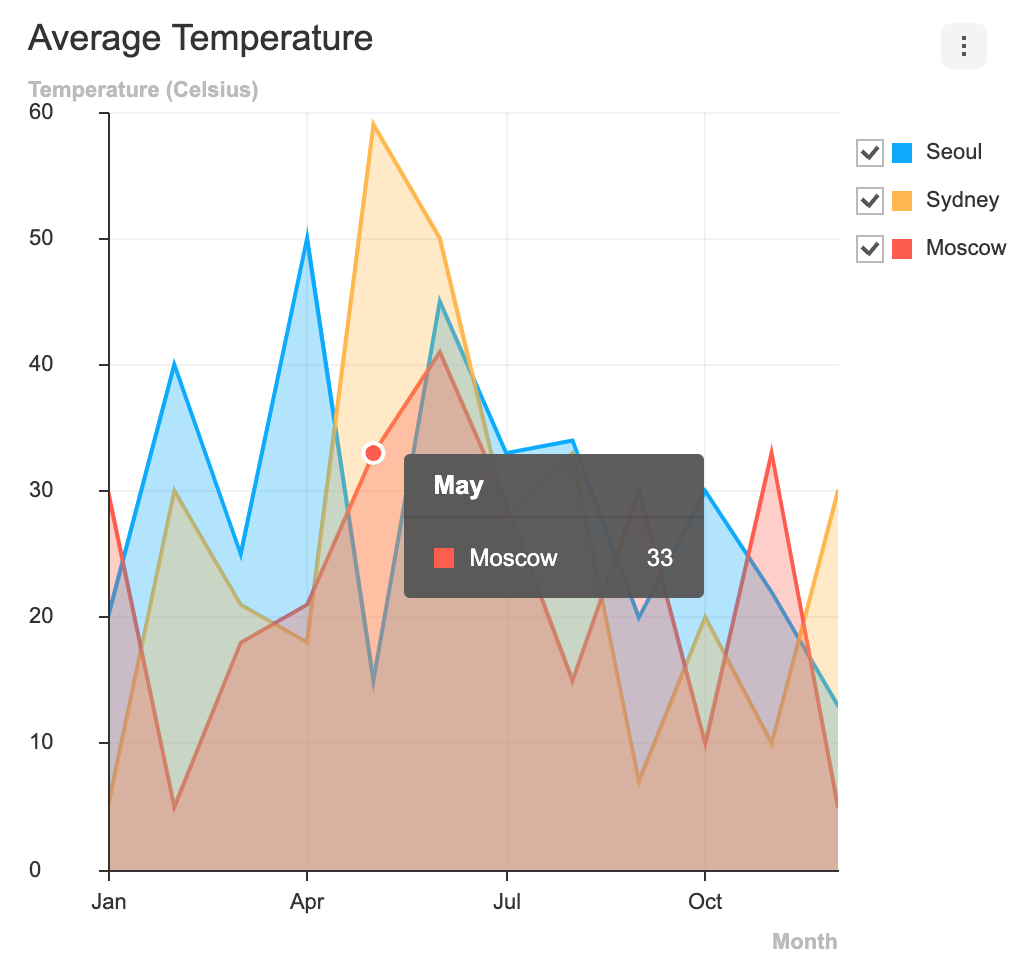Click the Jan label on x-axis
The image size is (1028, 974).
(109, 902)
